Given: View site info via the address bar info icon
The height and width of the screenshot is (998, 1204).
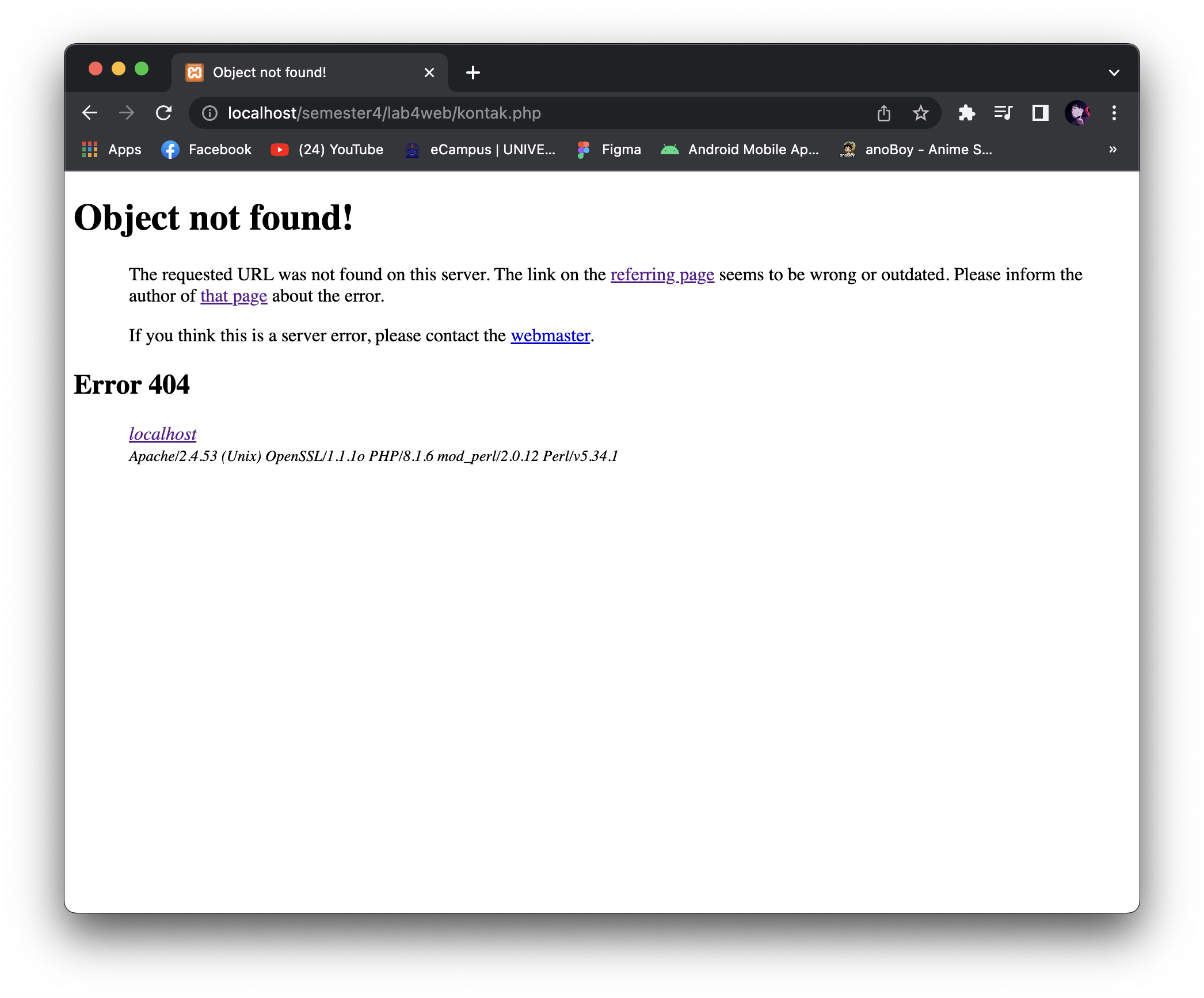Looking at the screenshot, I should coord(208,113).
